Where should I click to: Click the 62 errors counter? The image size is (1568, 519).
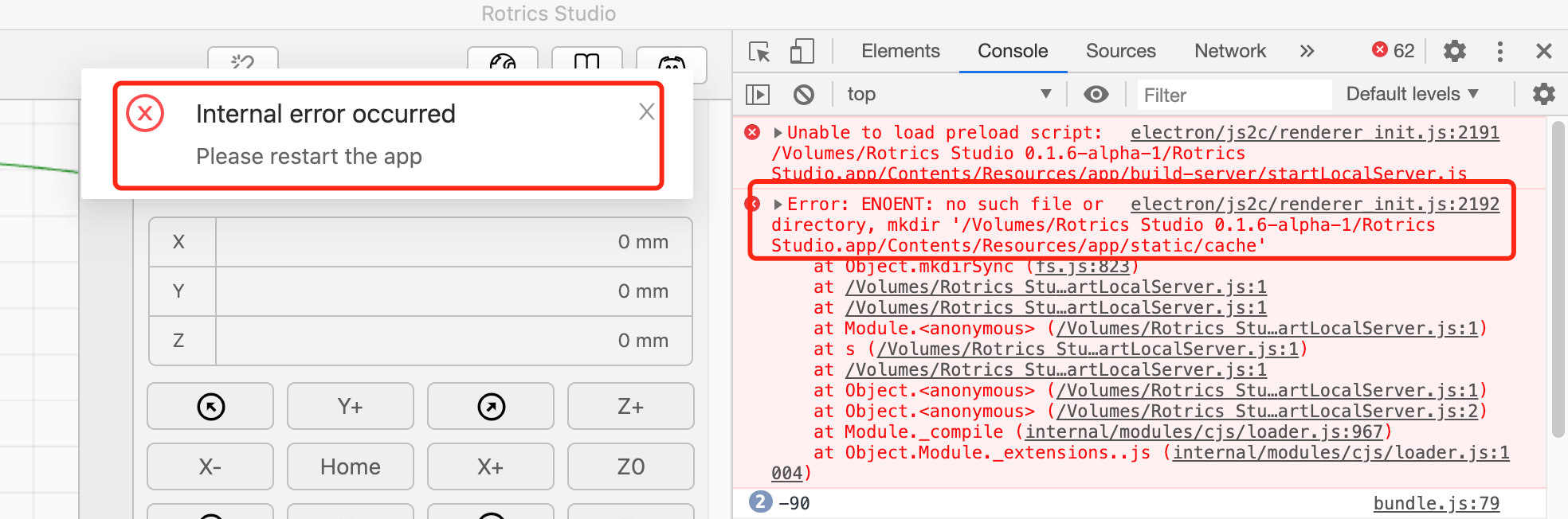pyautogui.click(x=1393, y=51)
